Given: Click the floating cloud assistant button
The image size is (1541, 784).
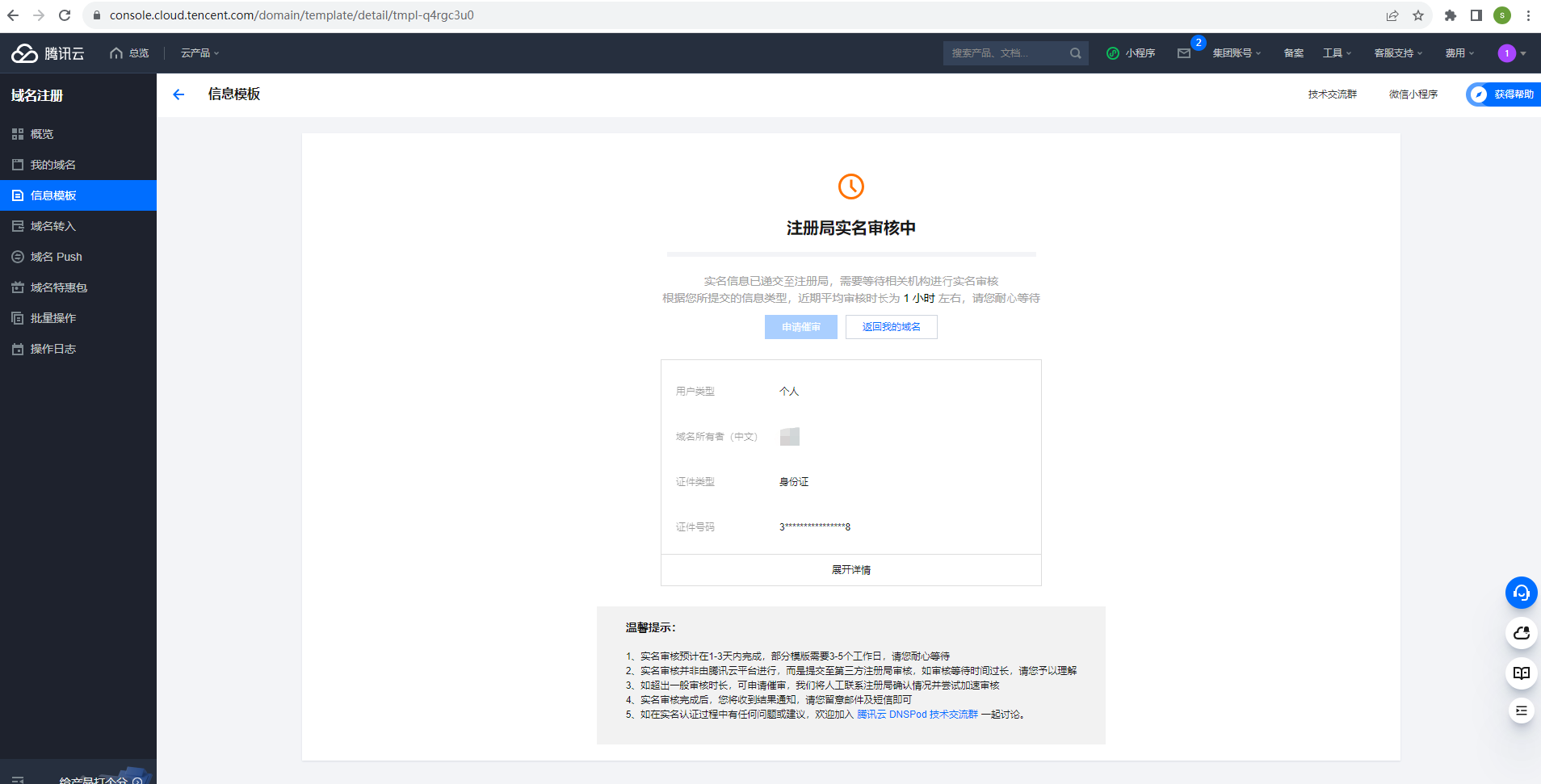Looking at the screenshot, I should pyautogui.click(x=1522, y=633).
